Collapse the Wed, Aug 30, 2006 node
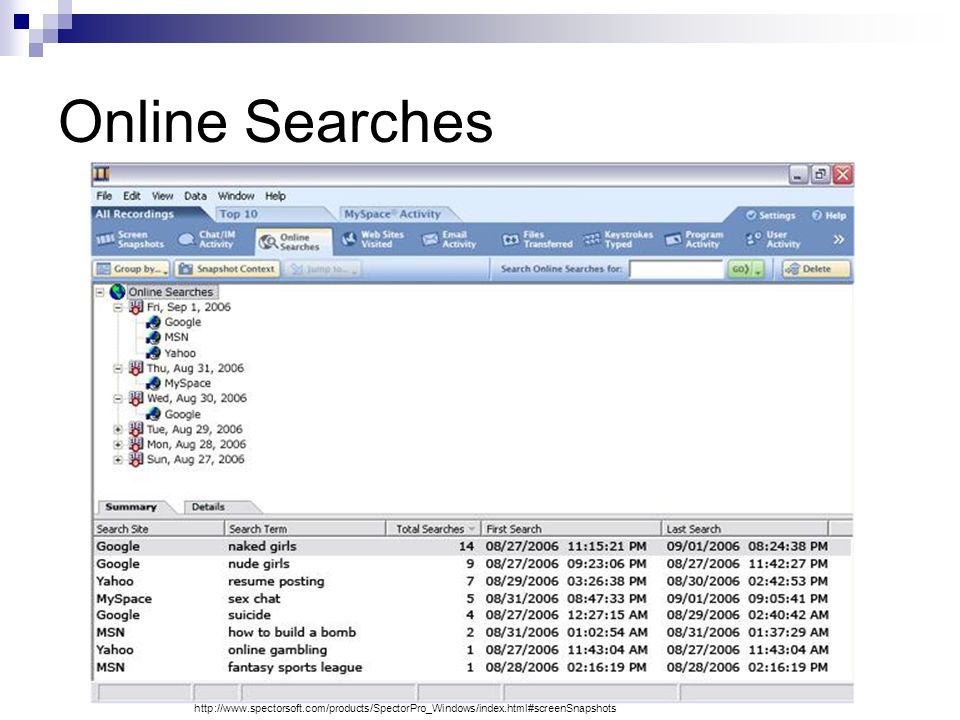Screen dimensions: 960x720 [x=118, y=399]
